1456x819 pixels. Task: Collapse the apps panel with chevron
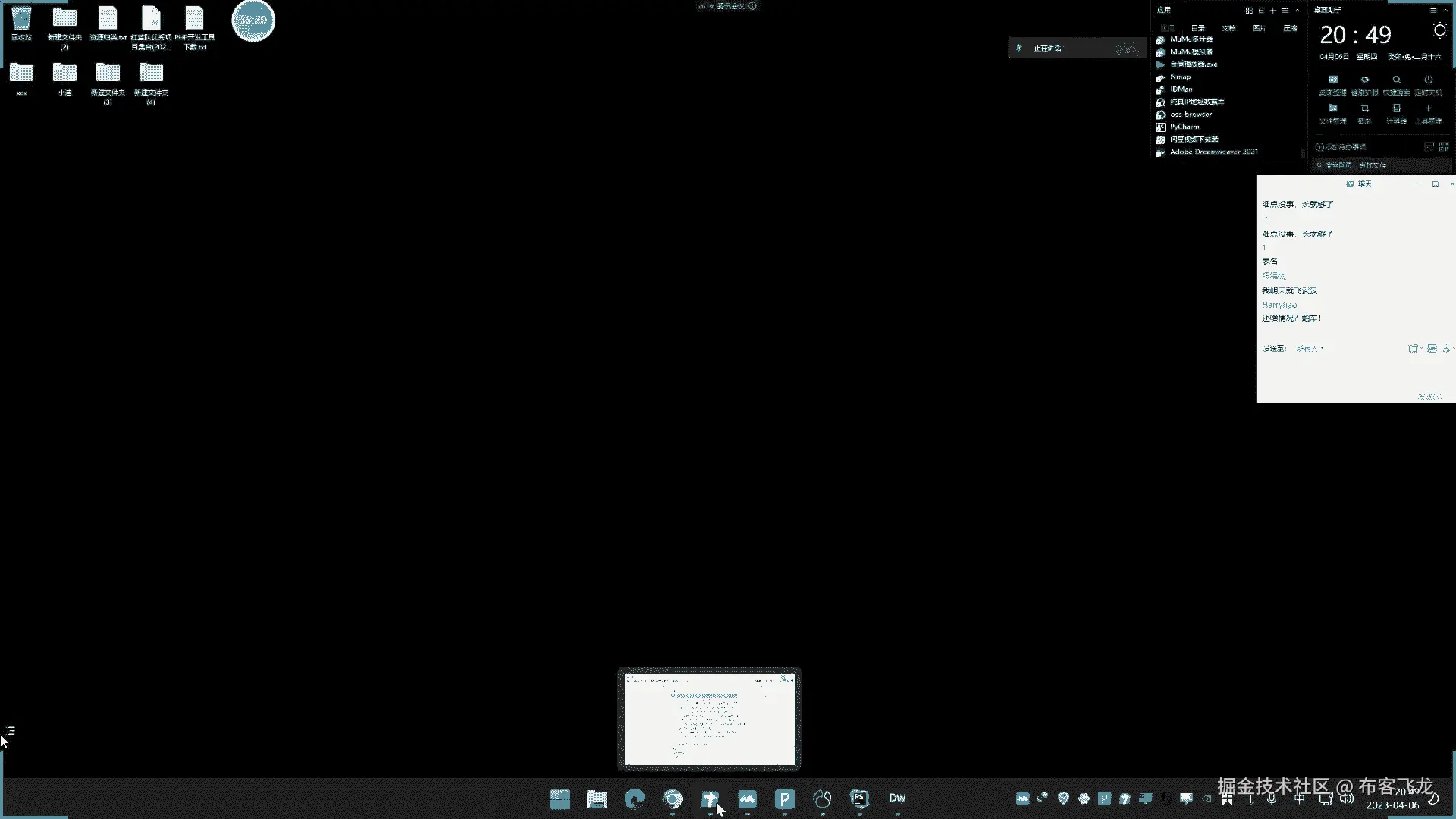point(1298,11)
